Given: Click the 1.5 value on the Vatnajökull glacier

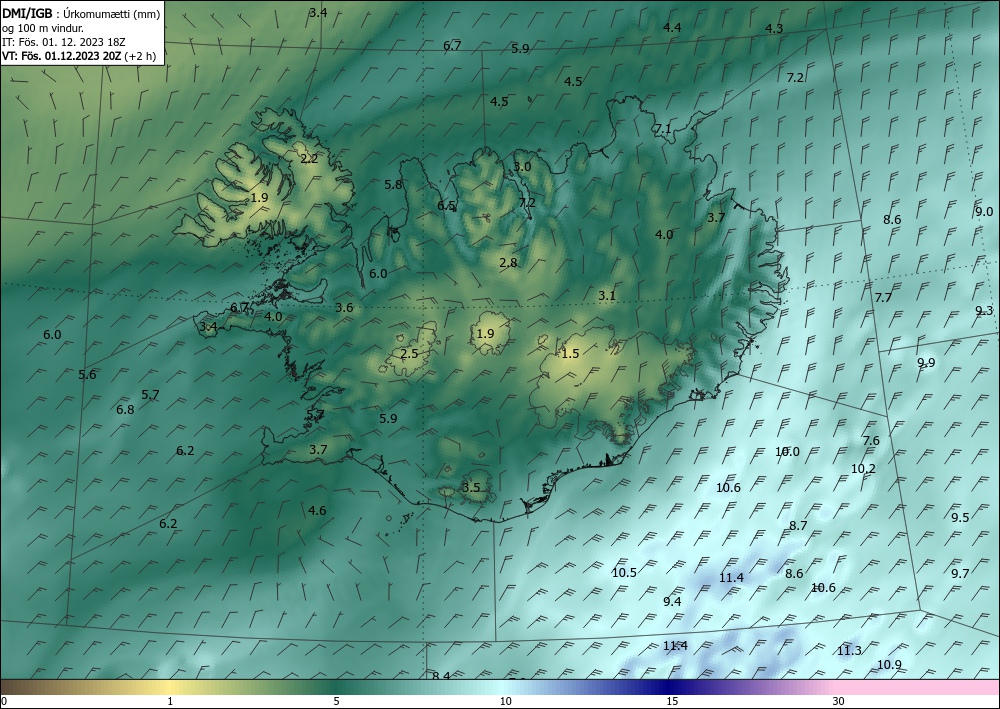Looking at the screenshot, I should pos(570,353).
